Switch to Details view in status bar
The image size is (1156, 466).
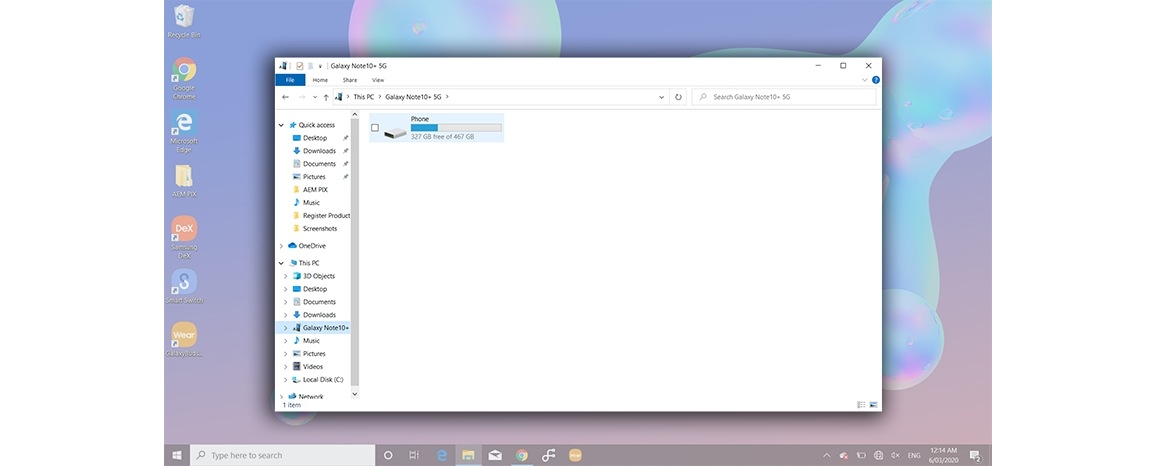pyautogui.click(x=861, y=405)
